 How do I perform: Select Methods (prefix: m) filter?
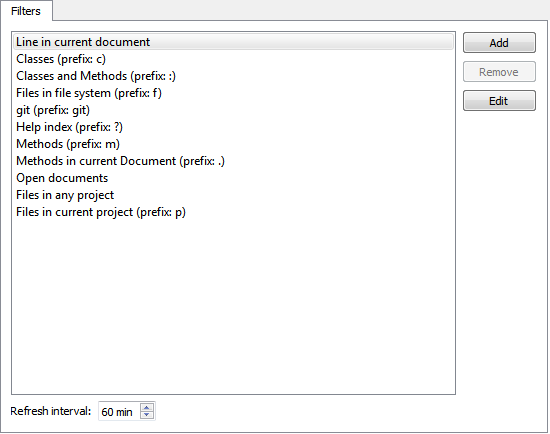pos(233,144)
